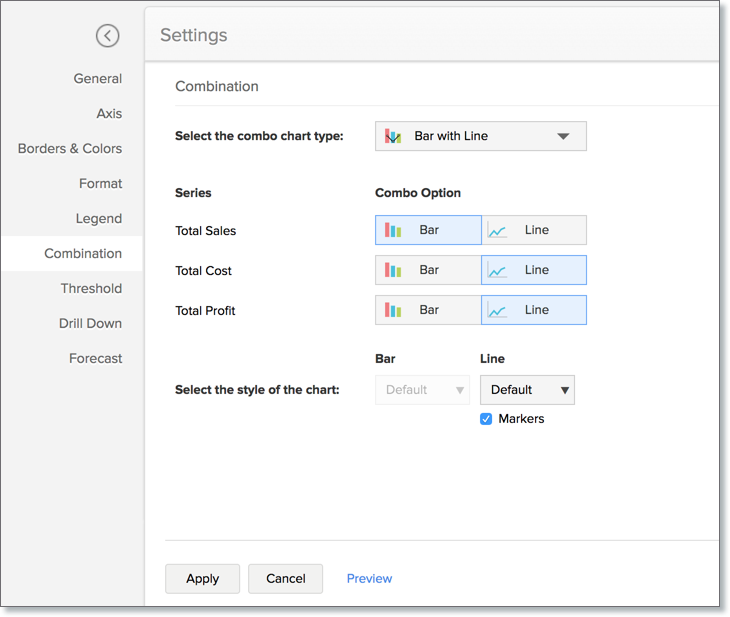Click the Preview link
730x617 pixels.
tap(369, 578)
